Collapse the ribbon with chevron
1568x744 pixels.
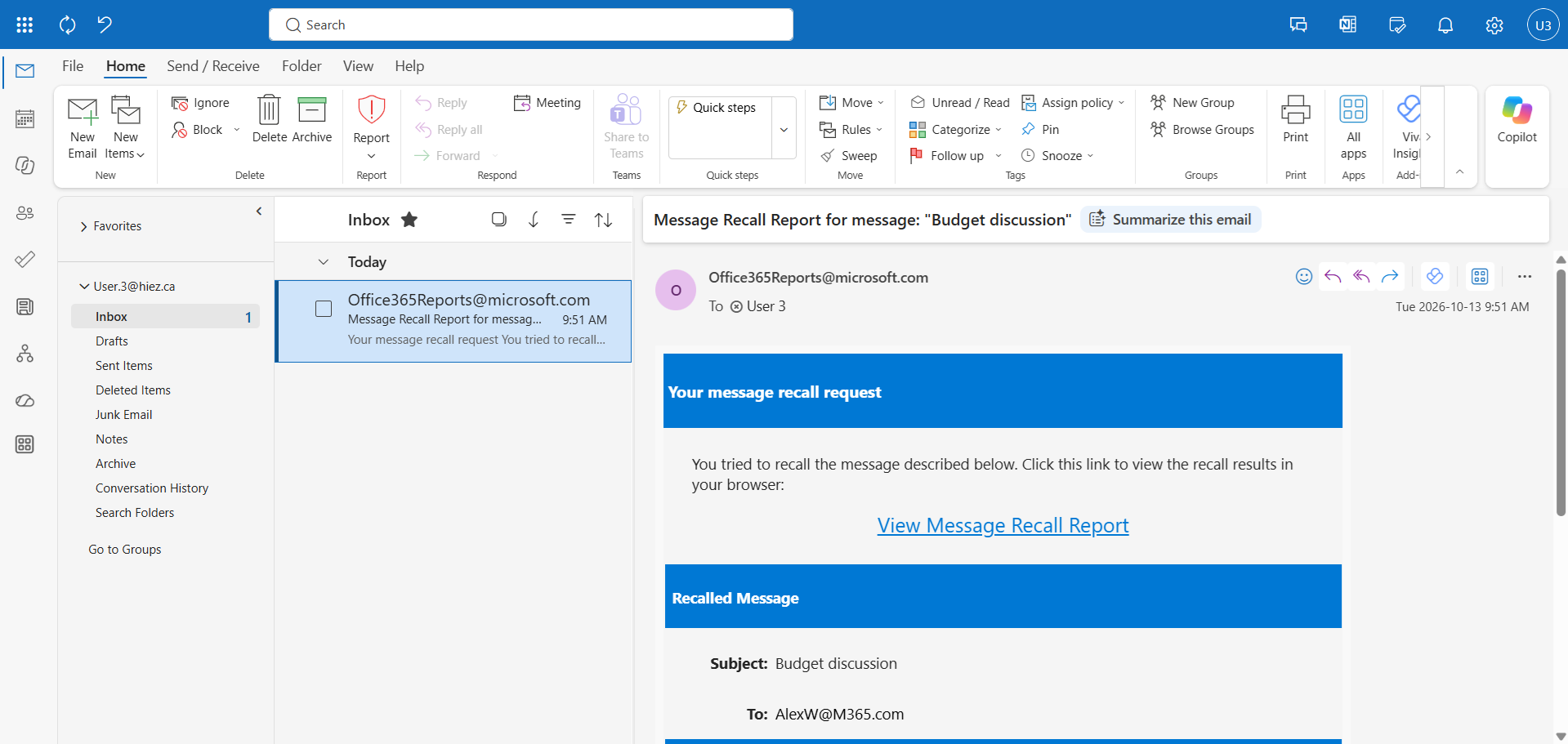coord(1459,172)
